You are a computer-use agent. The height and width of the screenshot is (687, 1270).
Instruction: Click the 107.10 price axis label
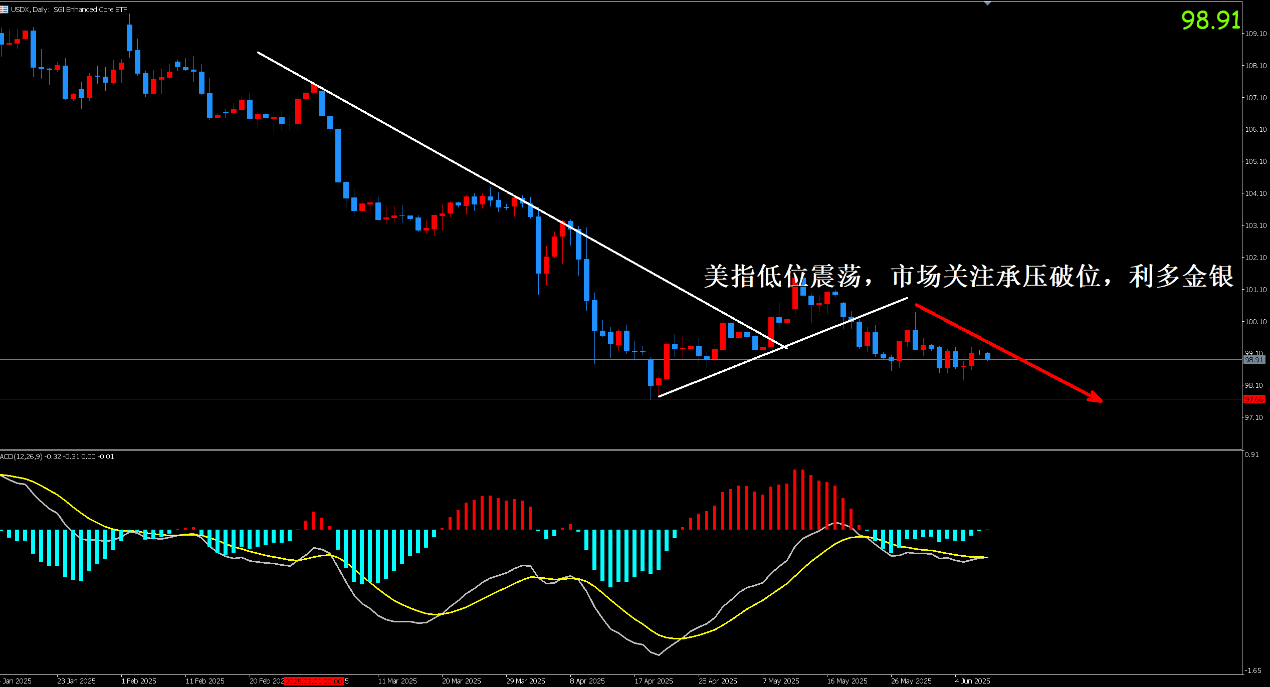[1256, 97]
